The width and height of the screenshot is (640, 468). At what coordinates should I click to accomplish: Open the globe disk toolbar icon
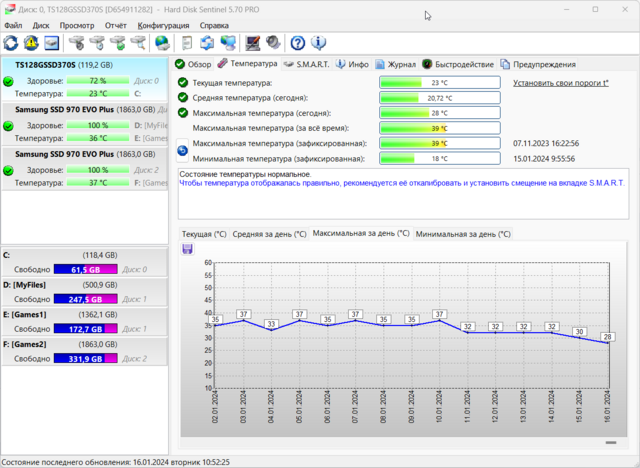pos(162,43)
